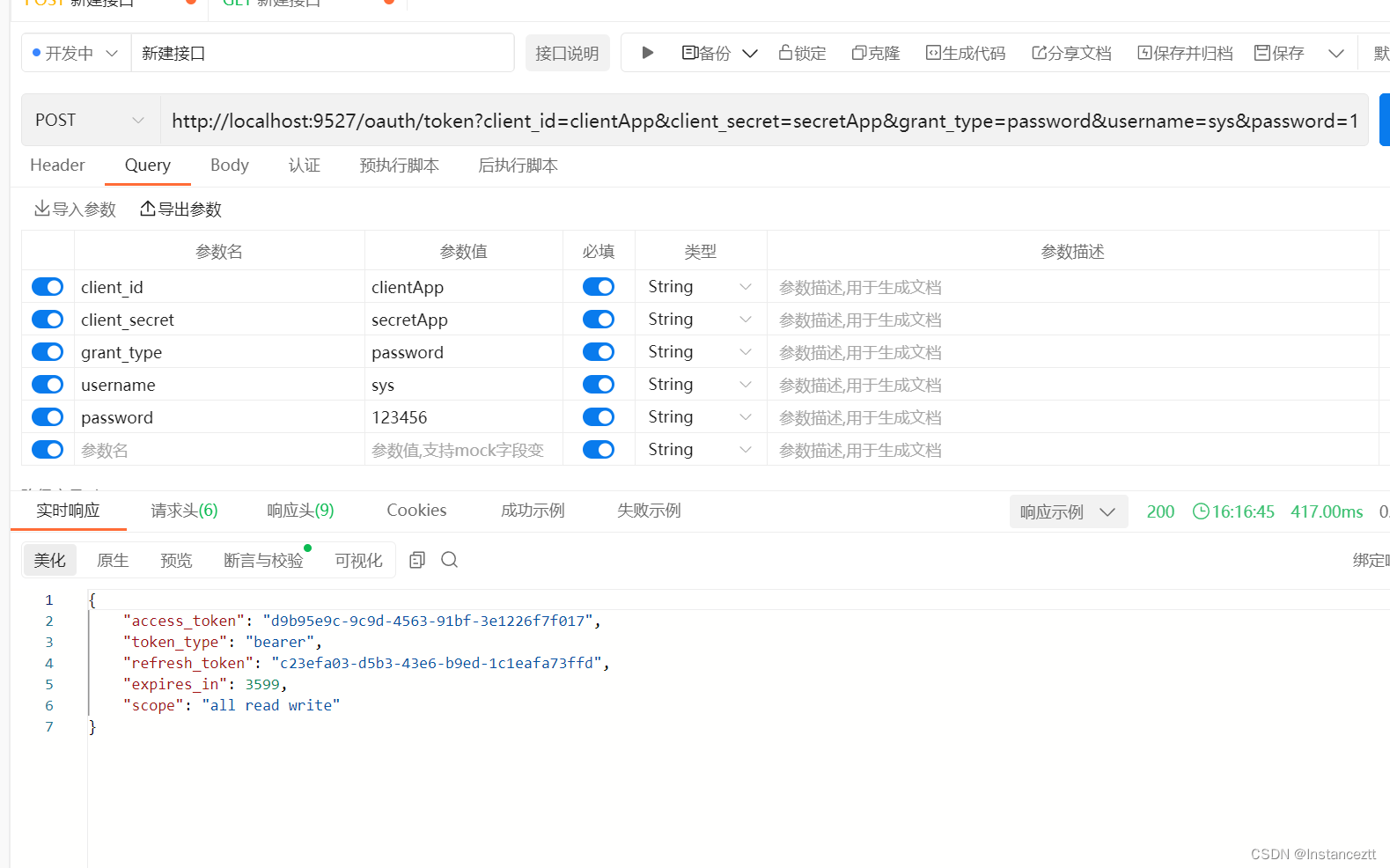1390x868 pixels.
Task: Switch to the Body tab
Action: 230,166
